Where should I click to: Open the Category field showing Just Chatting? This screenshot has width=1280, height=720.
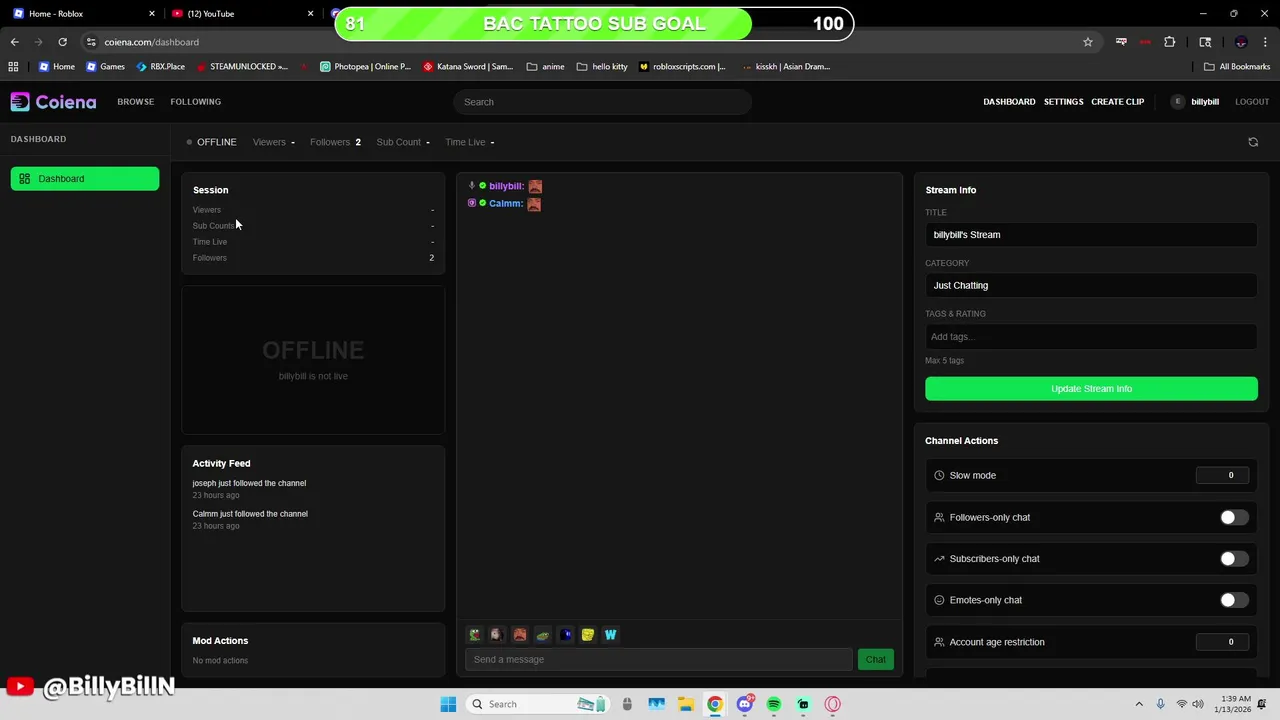1091,285
